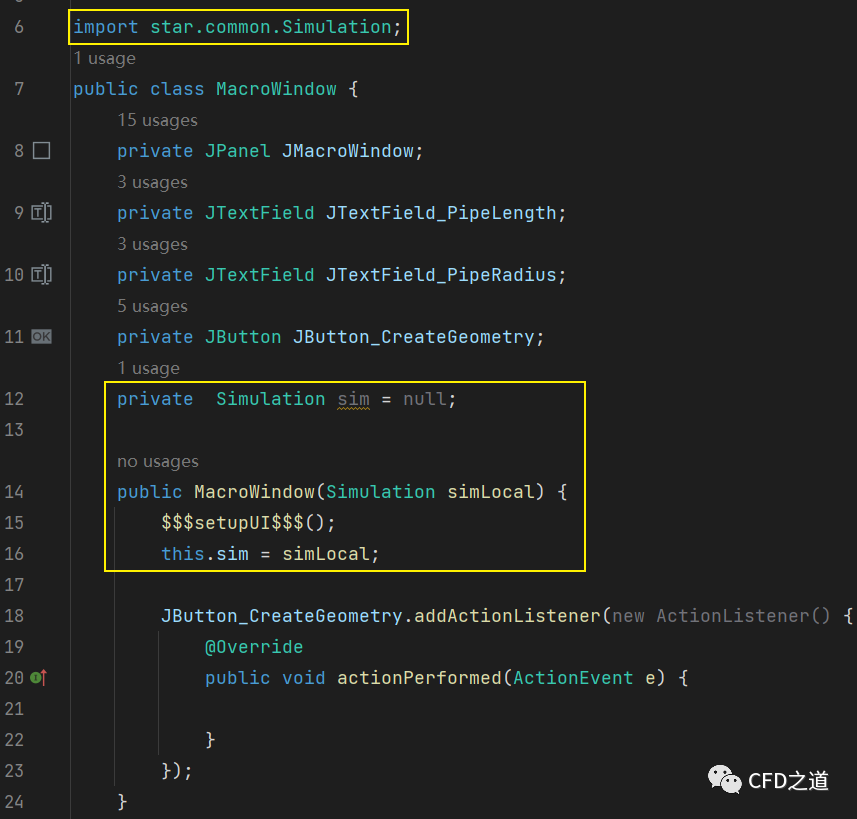Click the @Override annotation
This screenshot has width=857, height=819.
coord(254,647)
